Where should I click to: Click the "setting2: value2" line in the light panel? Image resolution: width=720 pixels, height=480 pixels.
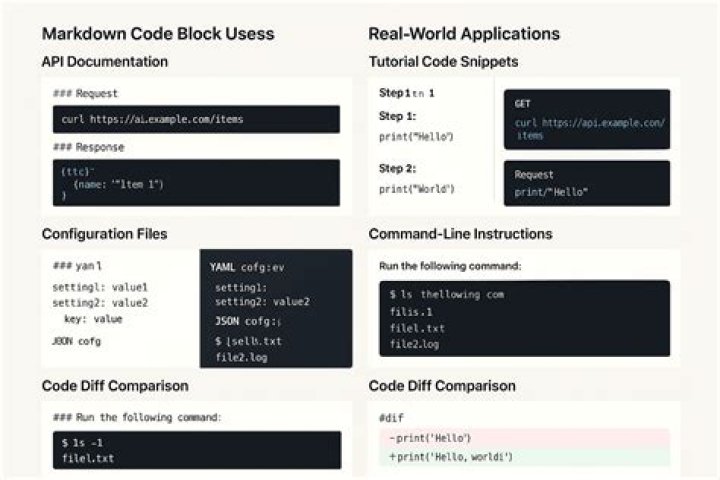pos(100,303)
